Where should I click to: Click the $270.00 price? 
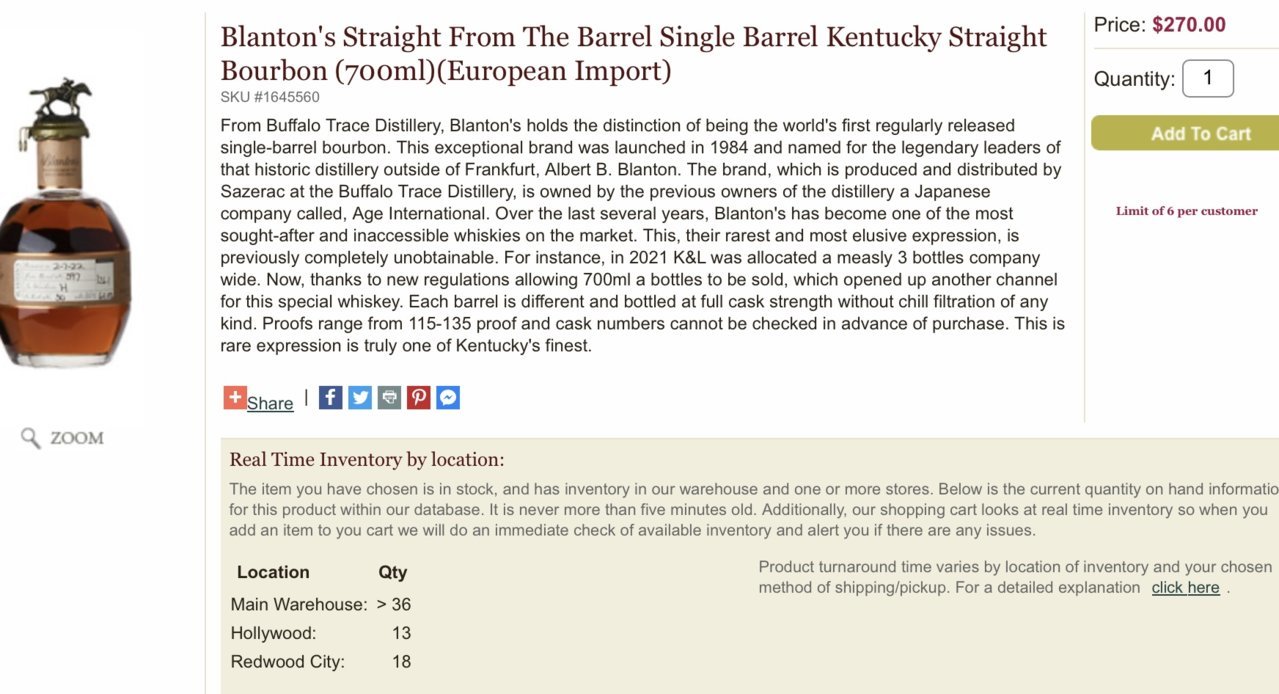pyautogui.click(x=1189, y=25)
